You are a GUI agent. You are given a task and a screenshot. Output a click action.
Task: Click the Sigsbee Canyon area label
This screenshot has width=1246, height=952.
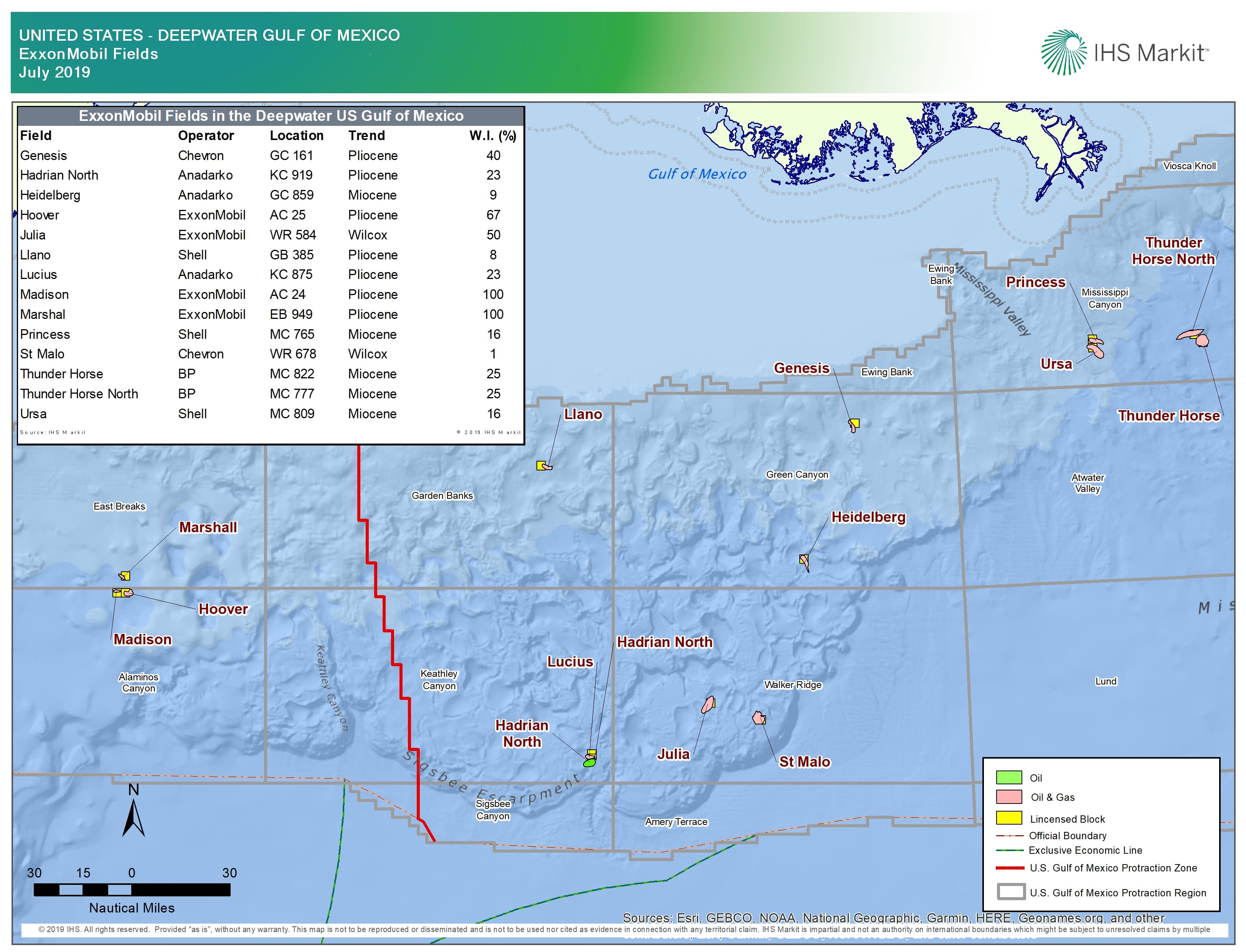493,810
